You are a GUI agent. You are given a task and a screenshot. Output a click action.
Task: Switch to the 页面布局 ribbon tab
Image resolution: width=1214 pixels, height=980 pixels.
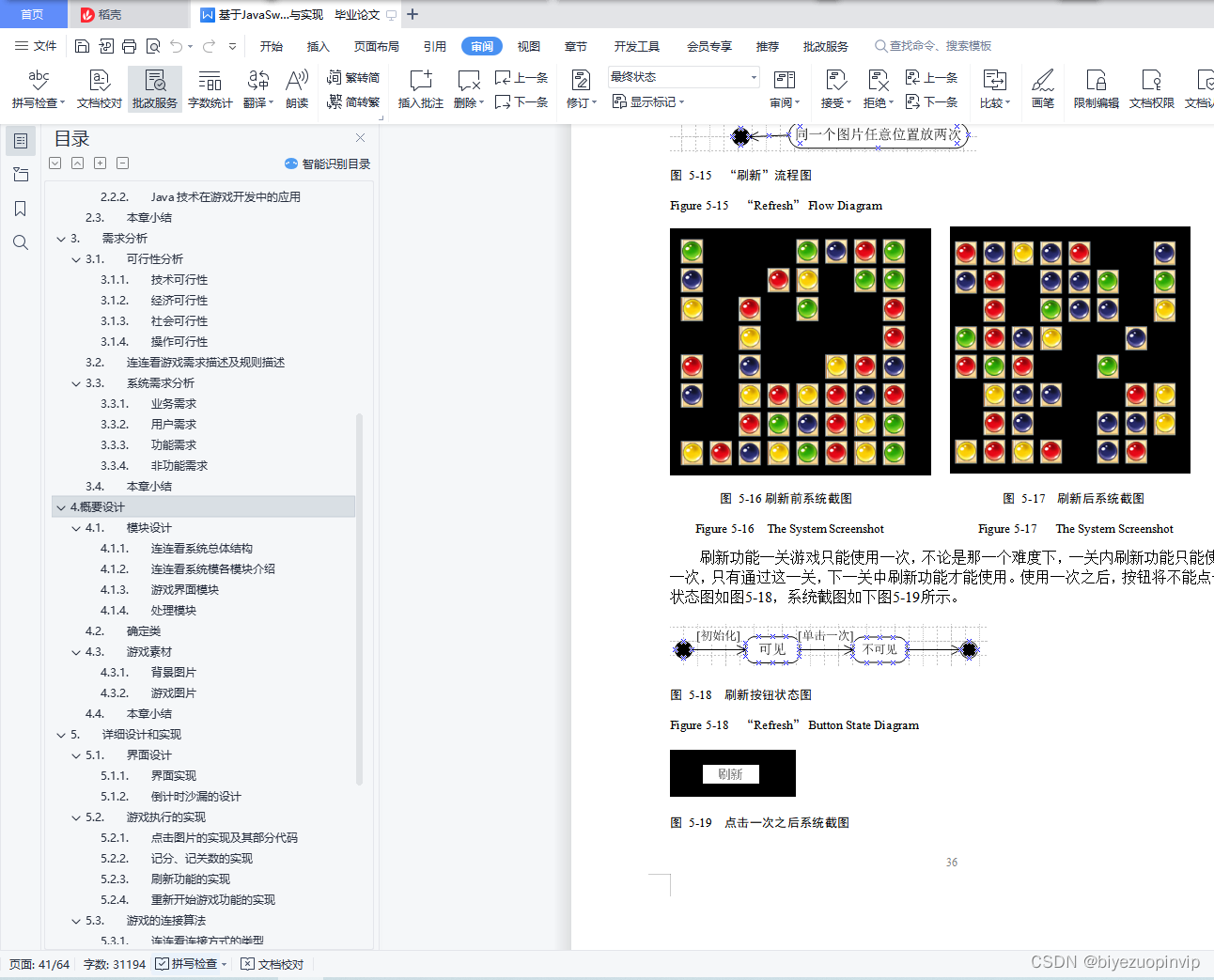point(377,46)
